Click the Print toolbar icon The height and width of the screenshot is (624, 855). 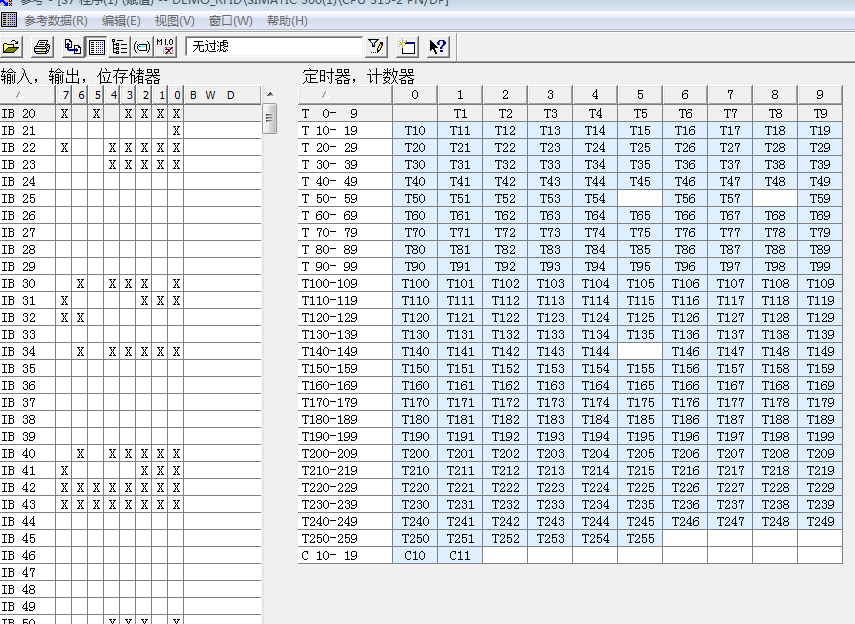[x=41, y=47]
